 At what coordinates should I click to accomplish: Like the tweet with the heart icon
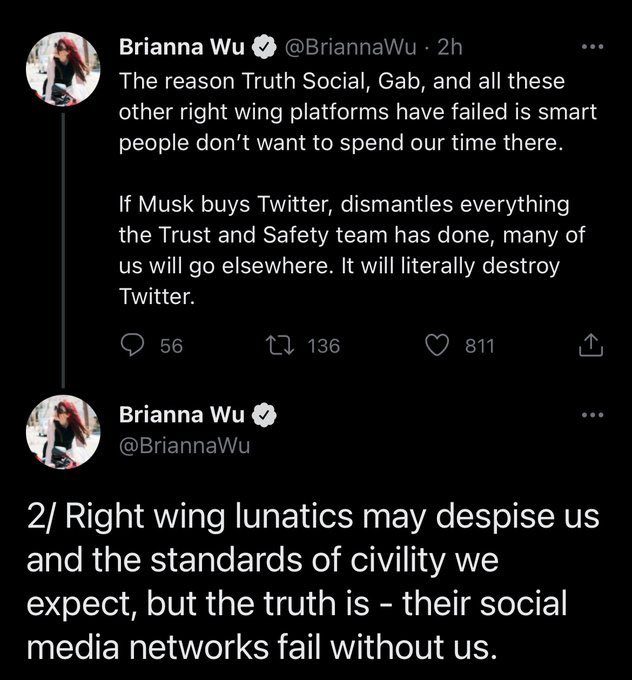[x=437, y=345]
